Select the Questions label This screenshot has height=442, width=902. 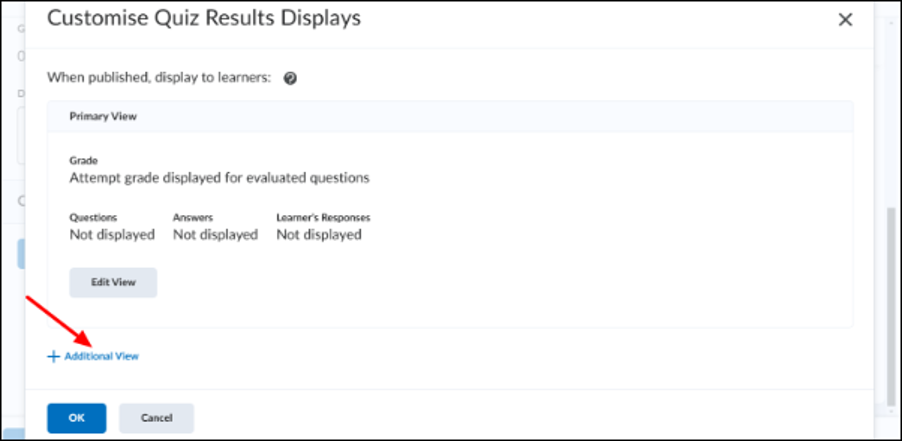93,218
